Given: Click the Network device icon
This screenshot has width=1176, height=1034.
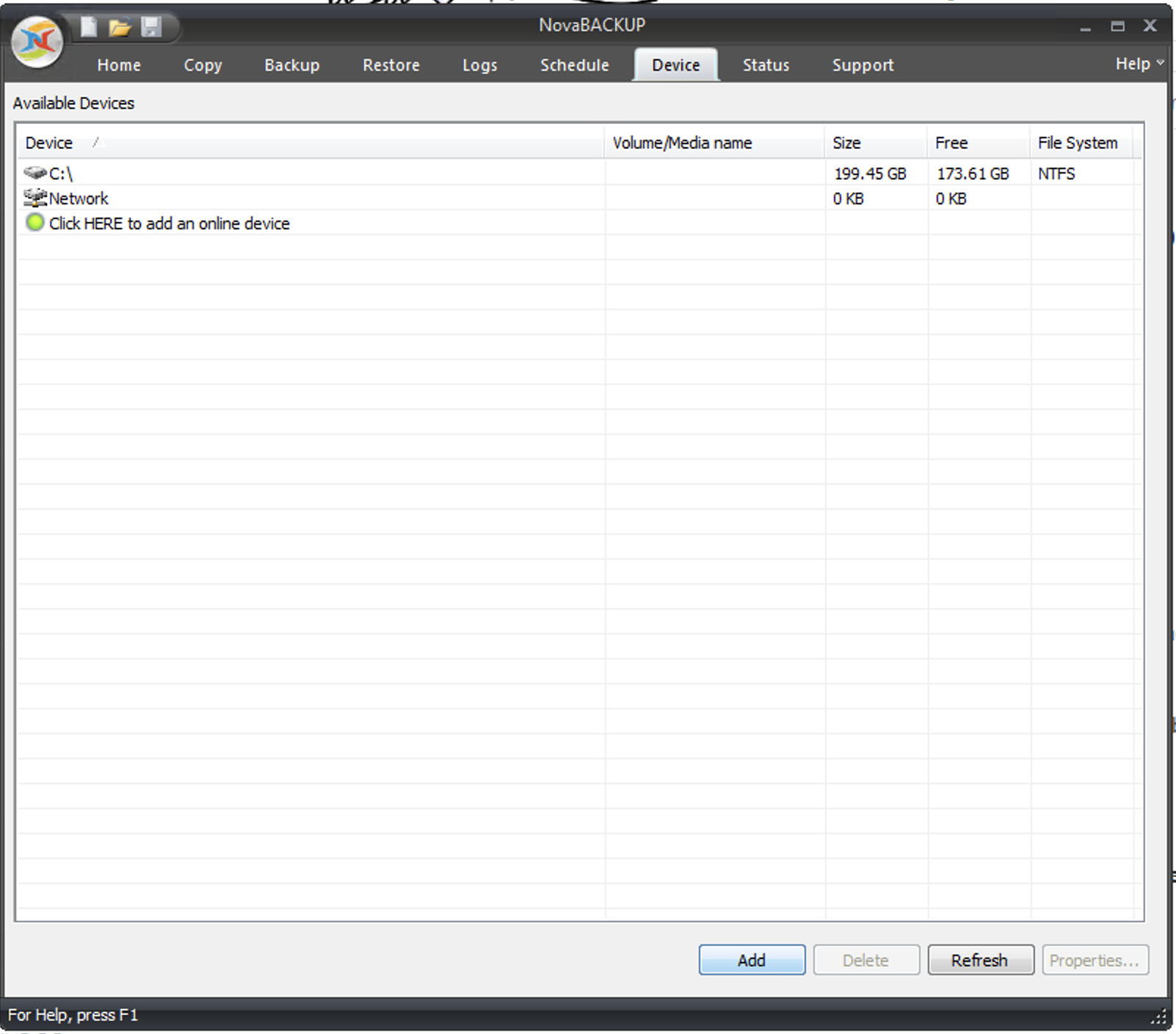Looking at the screenshot, I should pyautogui.click(x=35, y=198).
